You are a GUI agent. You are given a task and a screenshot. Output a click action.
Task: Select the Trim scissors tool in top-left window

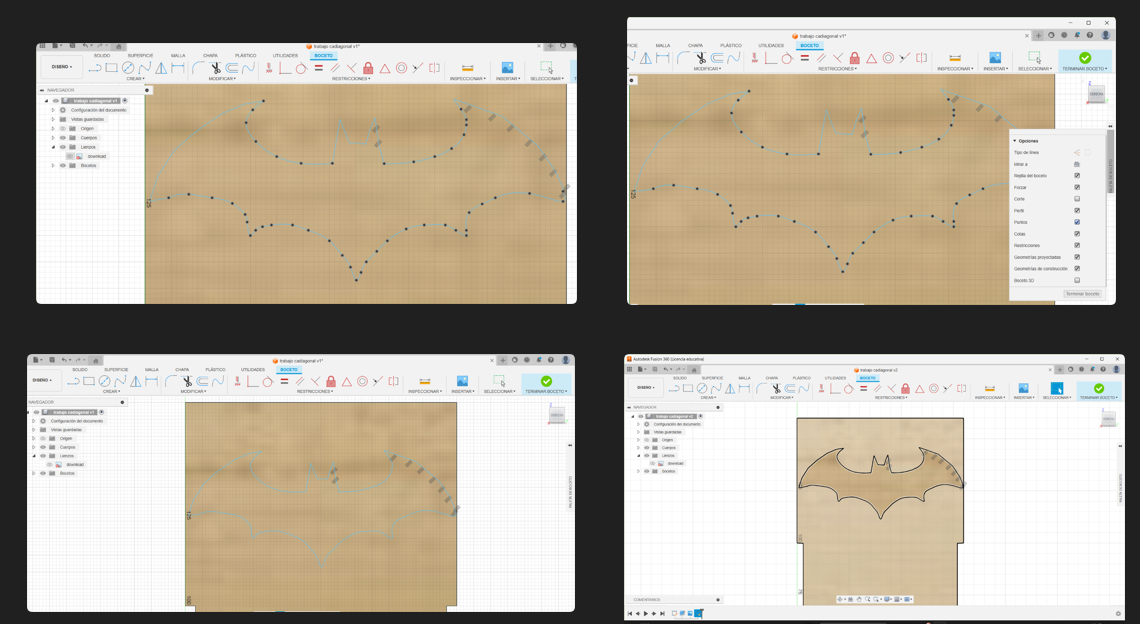(215, 68)
